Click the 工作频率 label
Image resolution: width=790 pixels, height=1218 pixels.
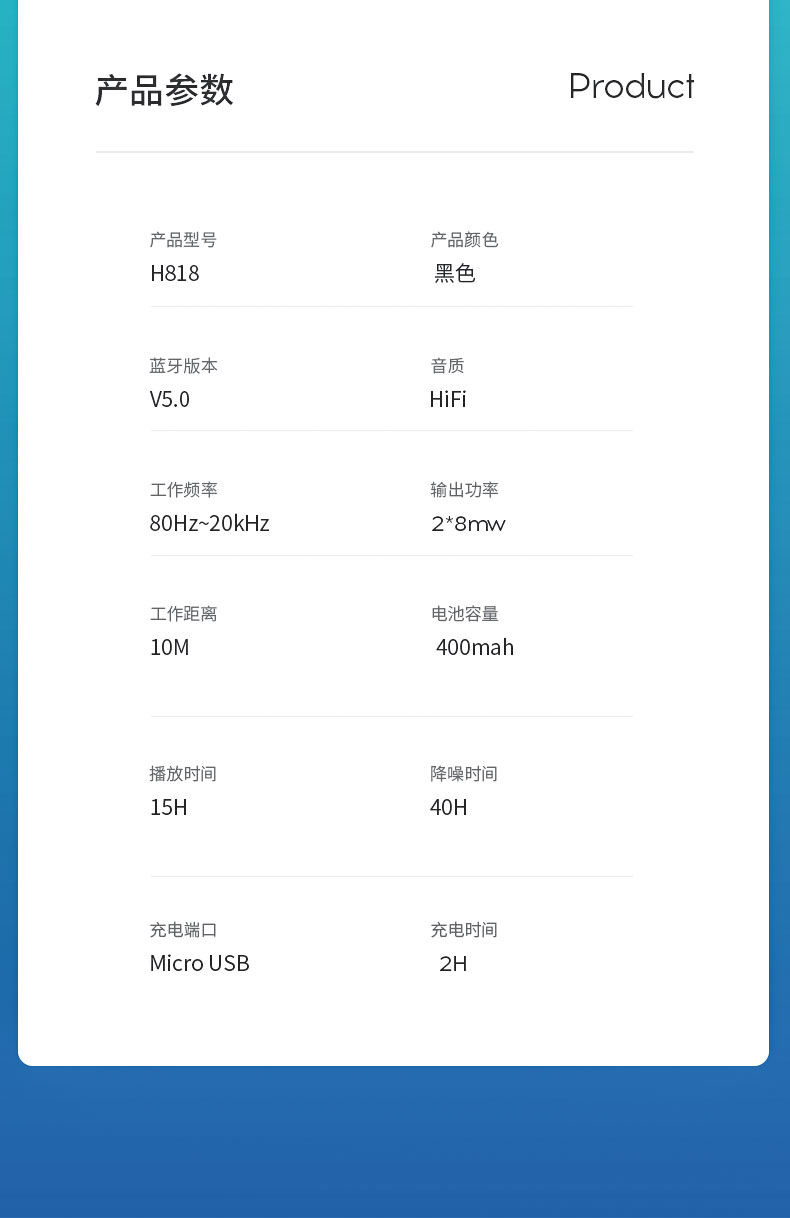pyautogui.click(x=184, y=490)
